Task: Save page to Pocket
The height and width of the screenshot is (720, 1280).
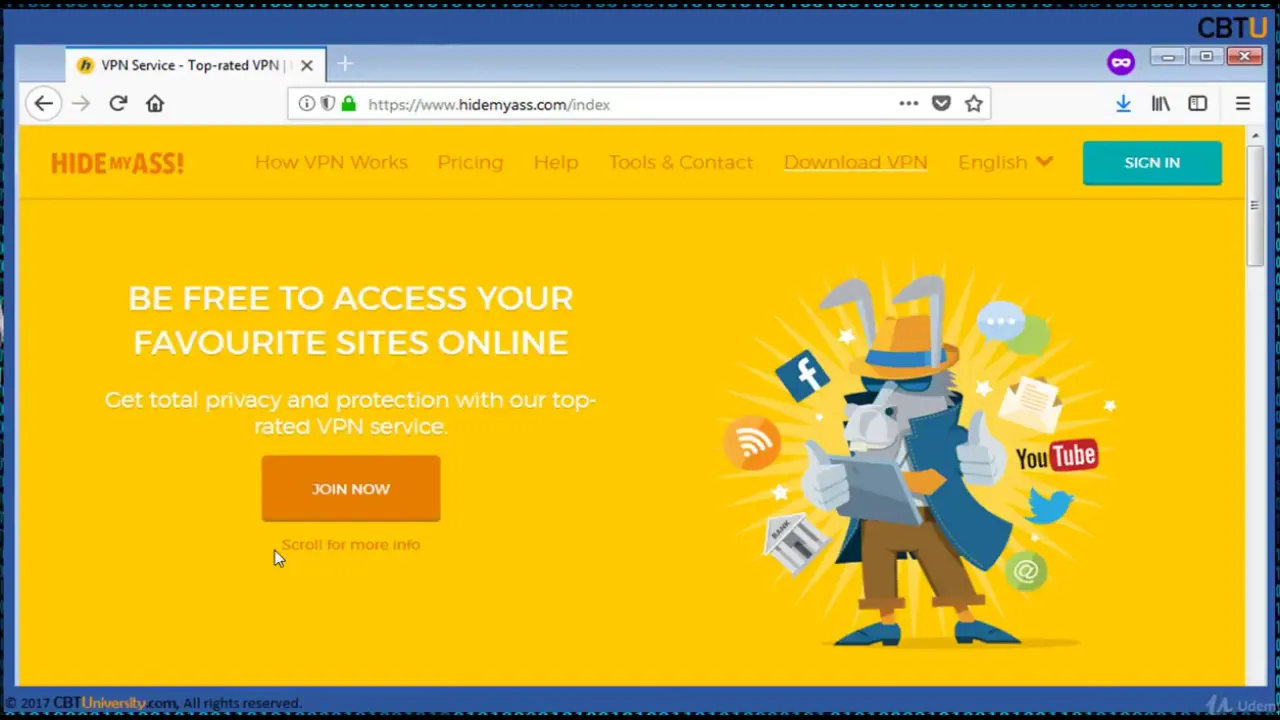Action: click(x=941, y=103)
